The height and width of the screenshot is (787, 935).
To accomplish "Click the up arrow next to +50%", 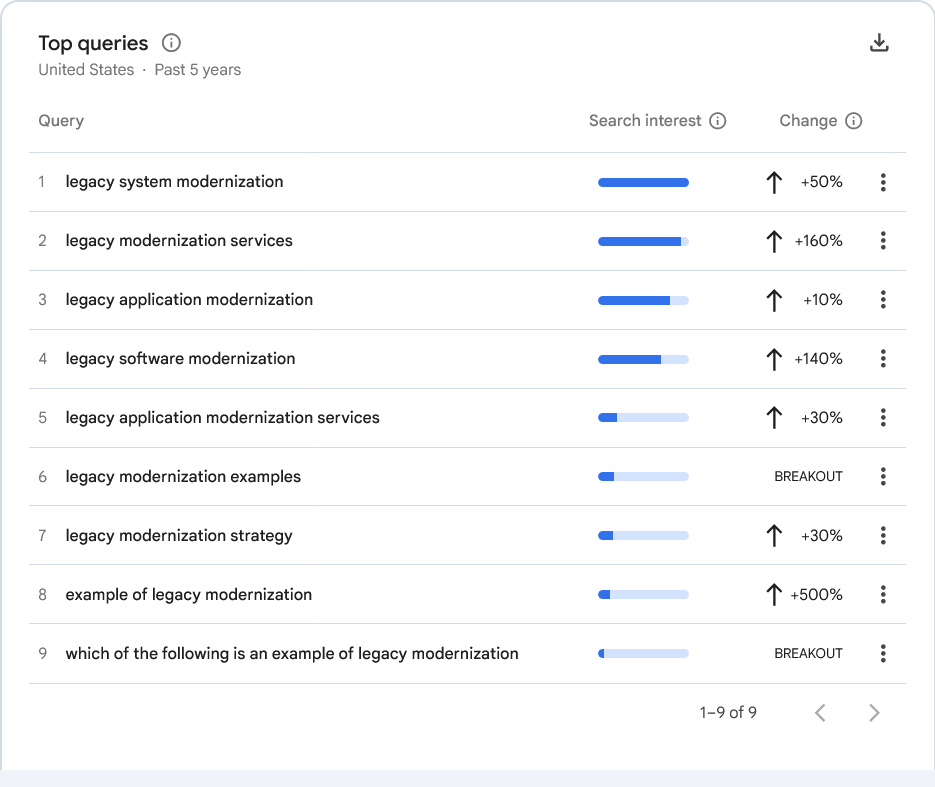I will click(773, 182).
